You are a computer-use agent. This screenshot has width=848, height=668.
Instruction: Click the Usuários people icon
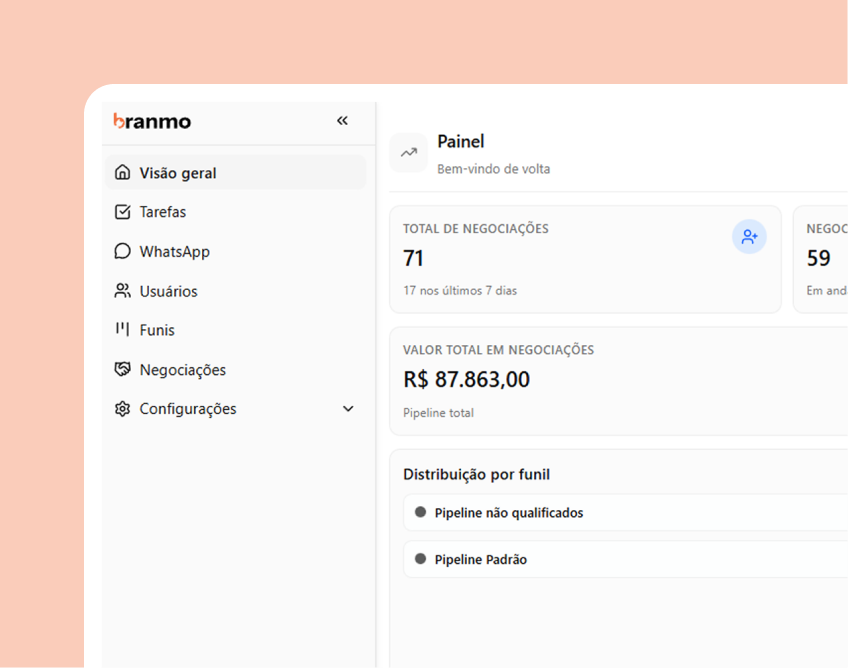click(123, 291)
